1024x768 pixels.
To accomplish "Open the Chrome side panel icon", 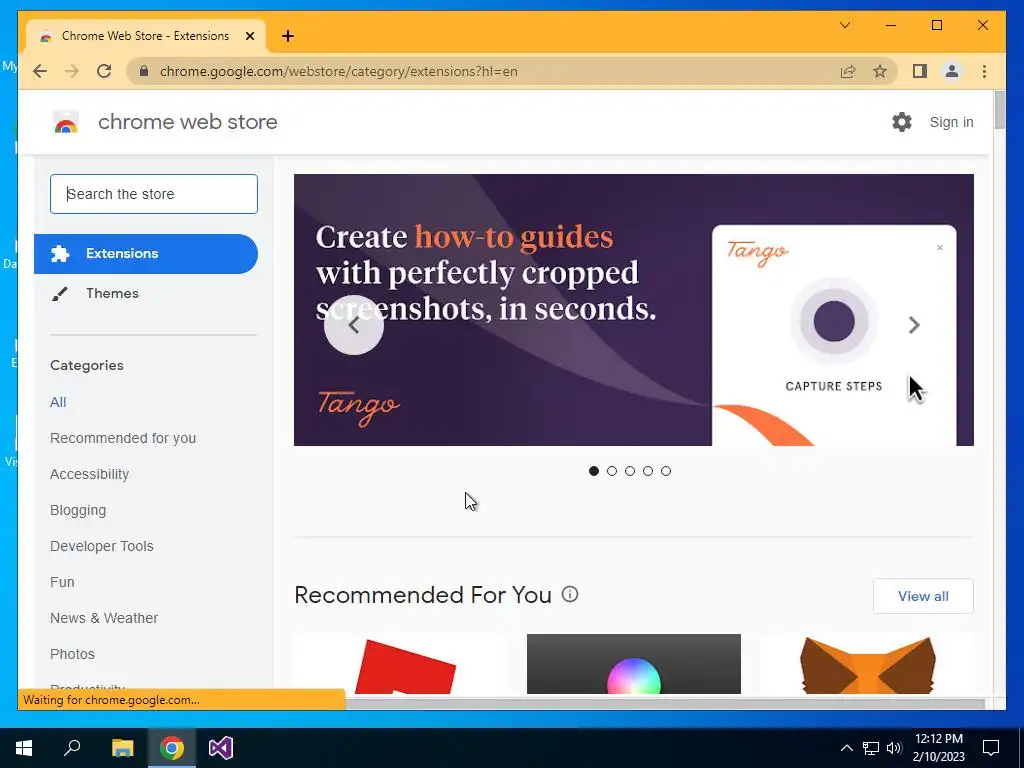I will [x=920, y=71].
